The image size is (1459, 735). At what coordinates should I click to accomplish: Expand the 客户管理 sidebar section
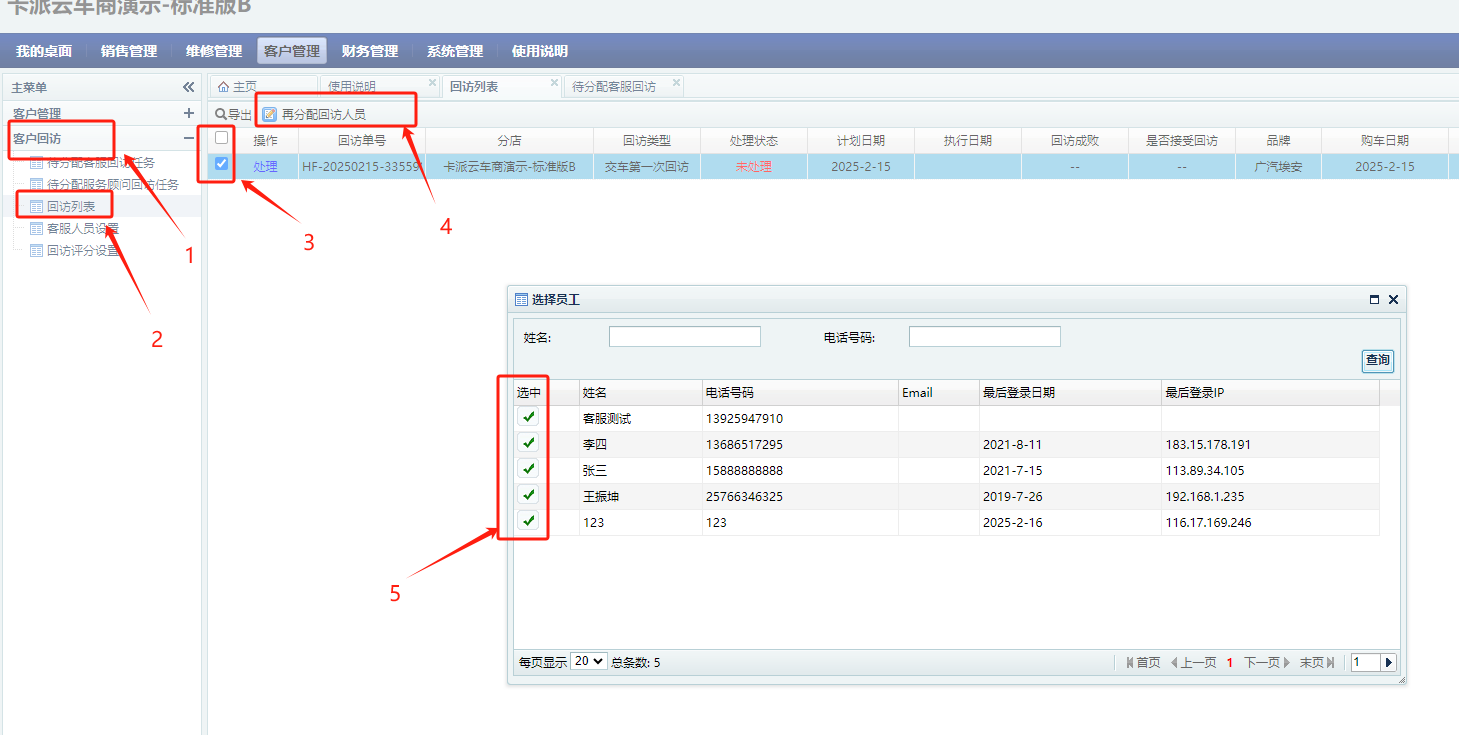(188, 114)
